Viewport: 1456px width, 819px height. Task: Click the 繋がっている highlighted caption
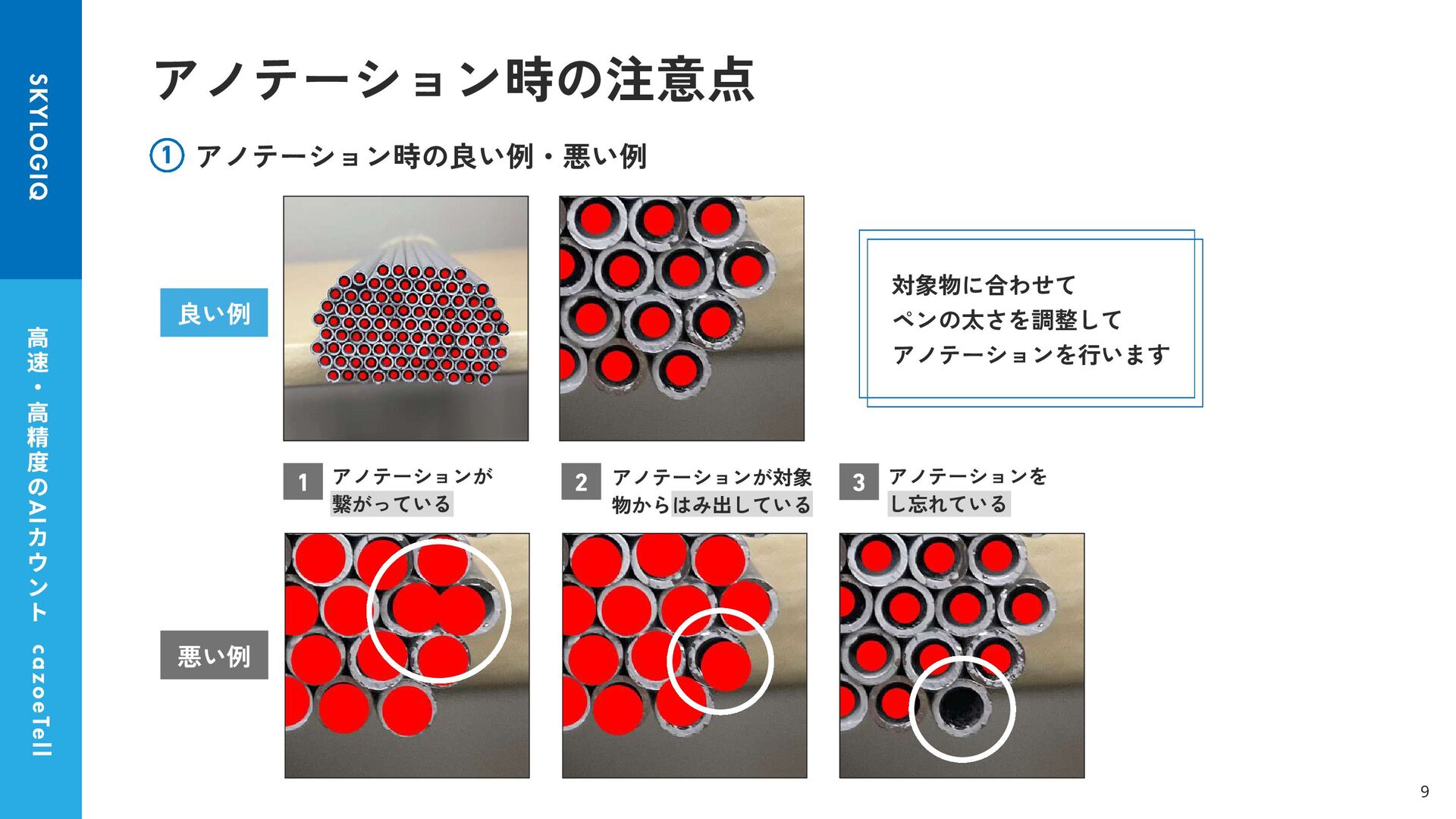click(x=391, y=504)
